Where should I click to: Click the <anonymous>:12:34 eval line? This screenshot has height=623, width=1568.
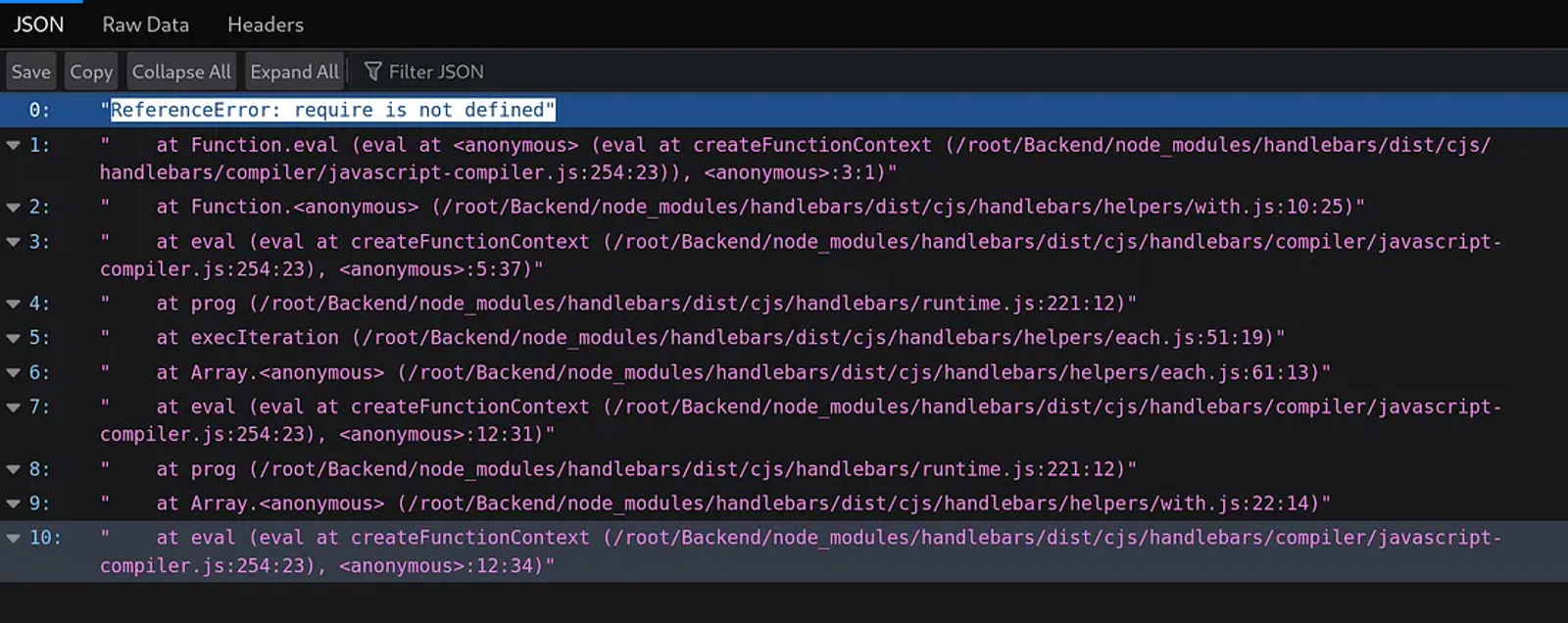801,551
